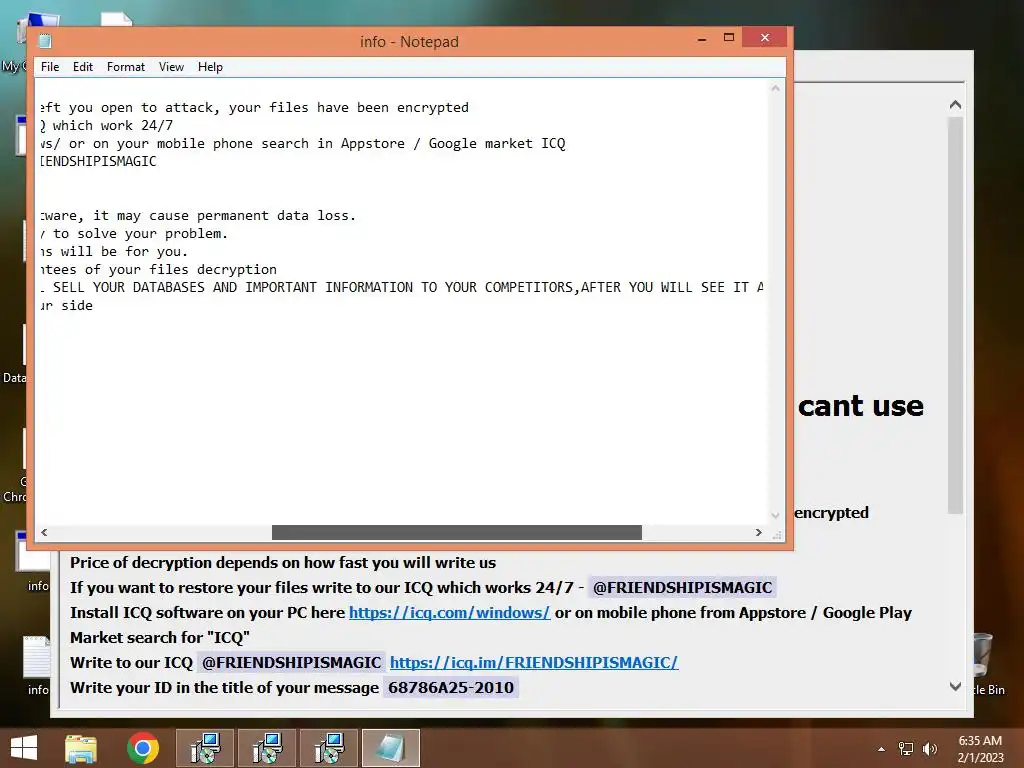Open the taskbar clock showing 6:35 AM
This screenshot has height=768, width=1024.
pos(980,748)
